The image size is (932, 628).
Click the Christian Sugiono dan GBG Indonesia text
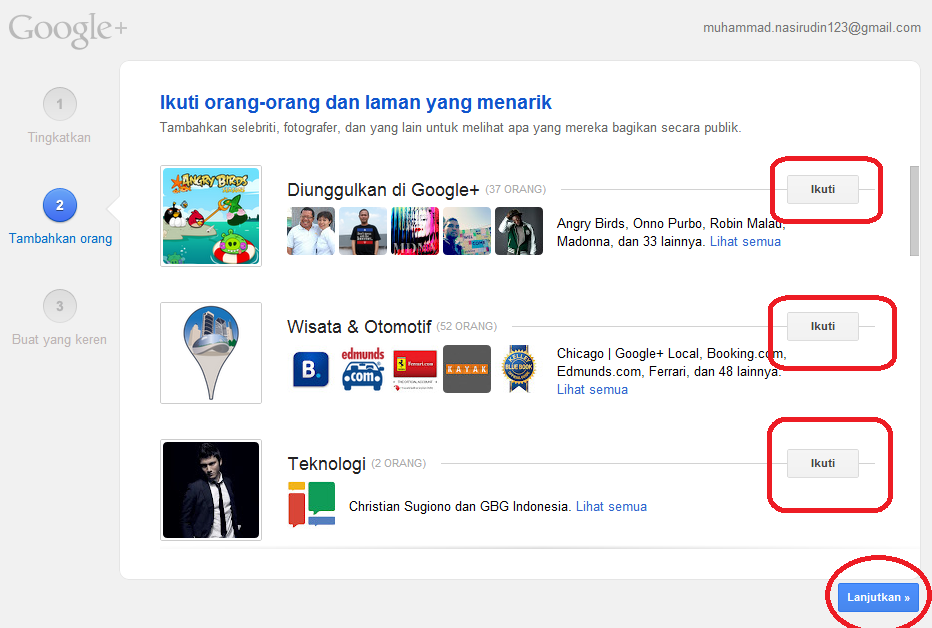coord(459,507)
